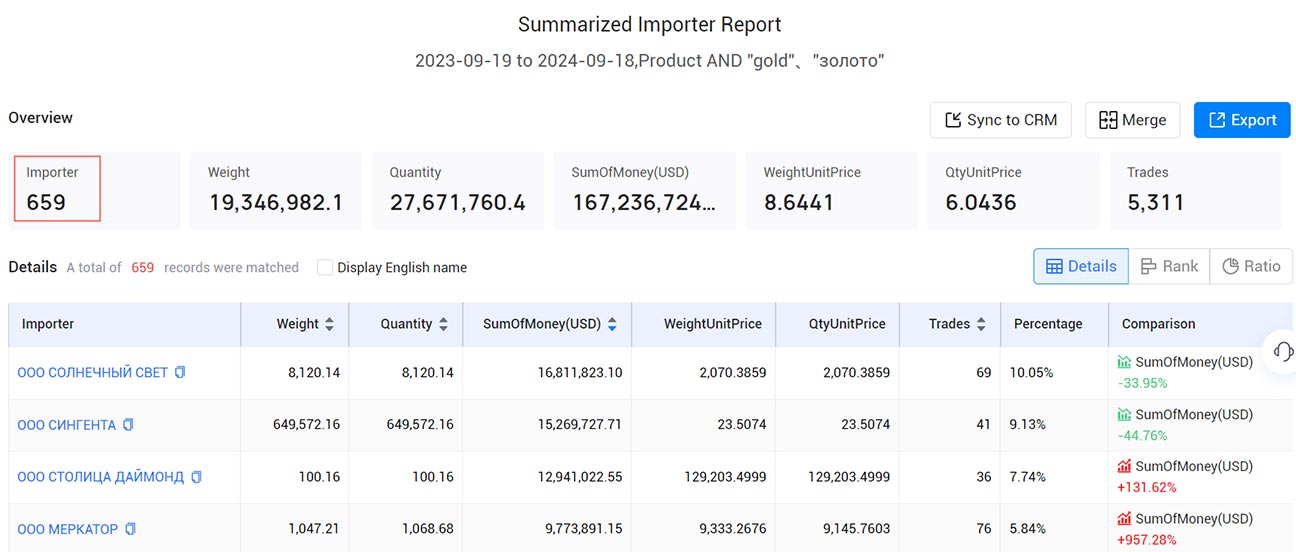This screenshot has height=552, width=1296.
Task: Open importer ООО СИНГЕНТА
Action: tap(67, 424)
